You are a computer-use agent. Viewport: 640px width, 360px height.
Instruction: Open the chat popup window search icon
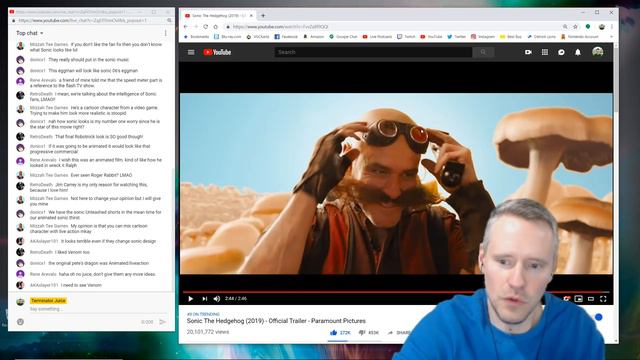169,20
